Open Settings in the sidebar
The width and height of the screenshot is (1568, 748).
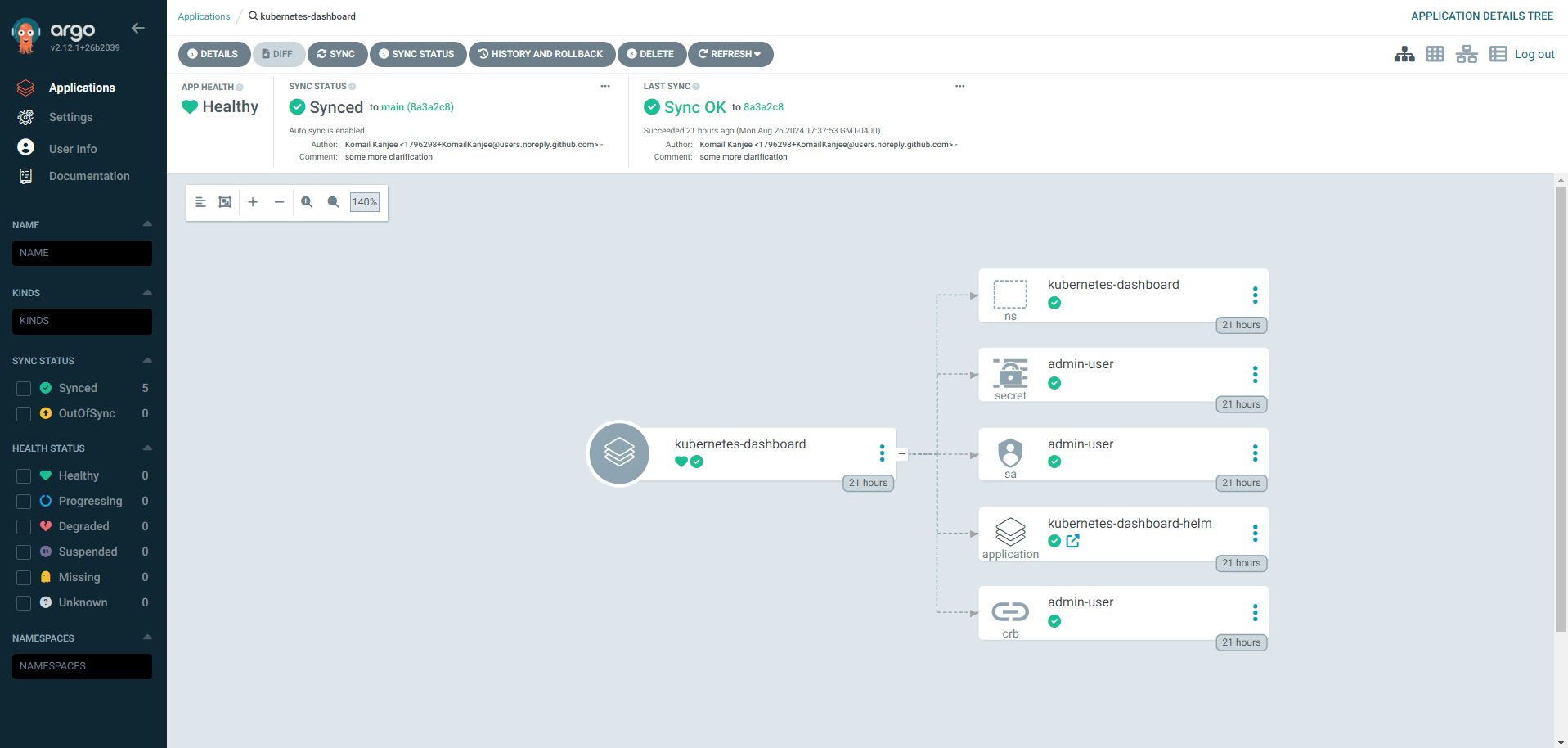click(70, 117)
